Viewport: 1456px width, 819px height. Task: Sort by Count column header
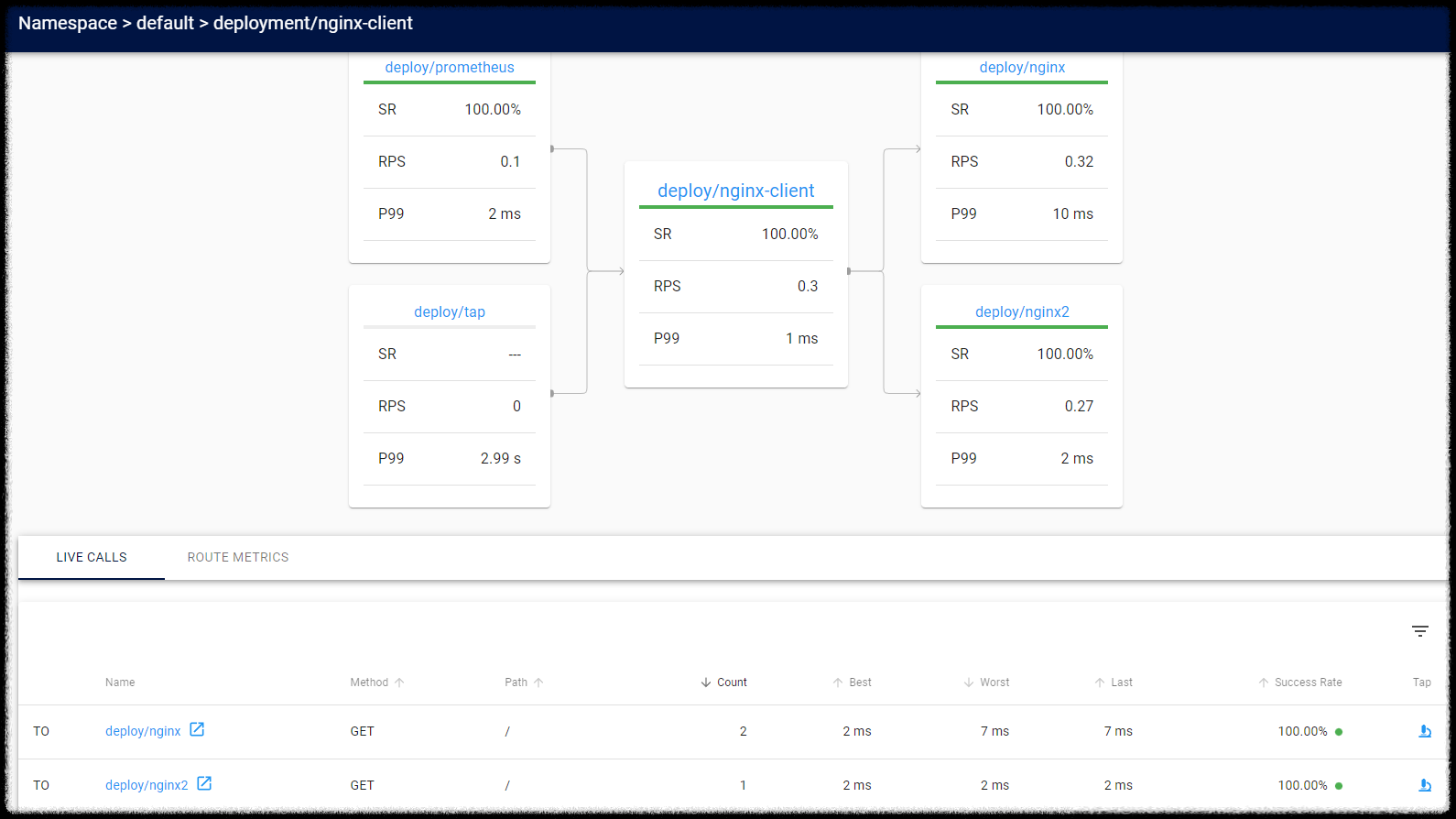tap(723, 682)
